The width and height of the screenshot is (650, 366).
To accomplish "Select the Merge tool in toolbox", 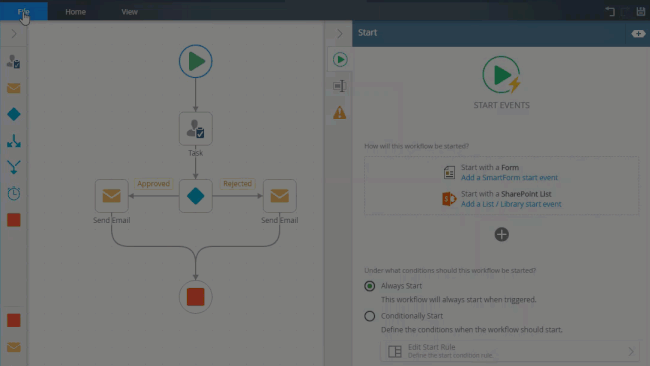I will point(14,167).
